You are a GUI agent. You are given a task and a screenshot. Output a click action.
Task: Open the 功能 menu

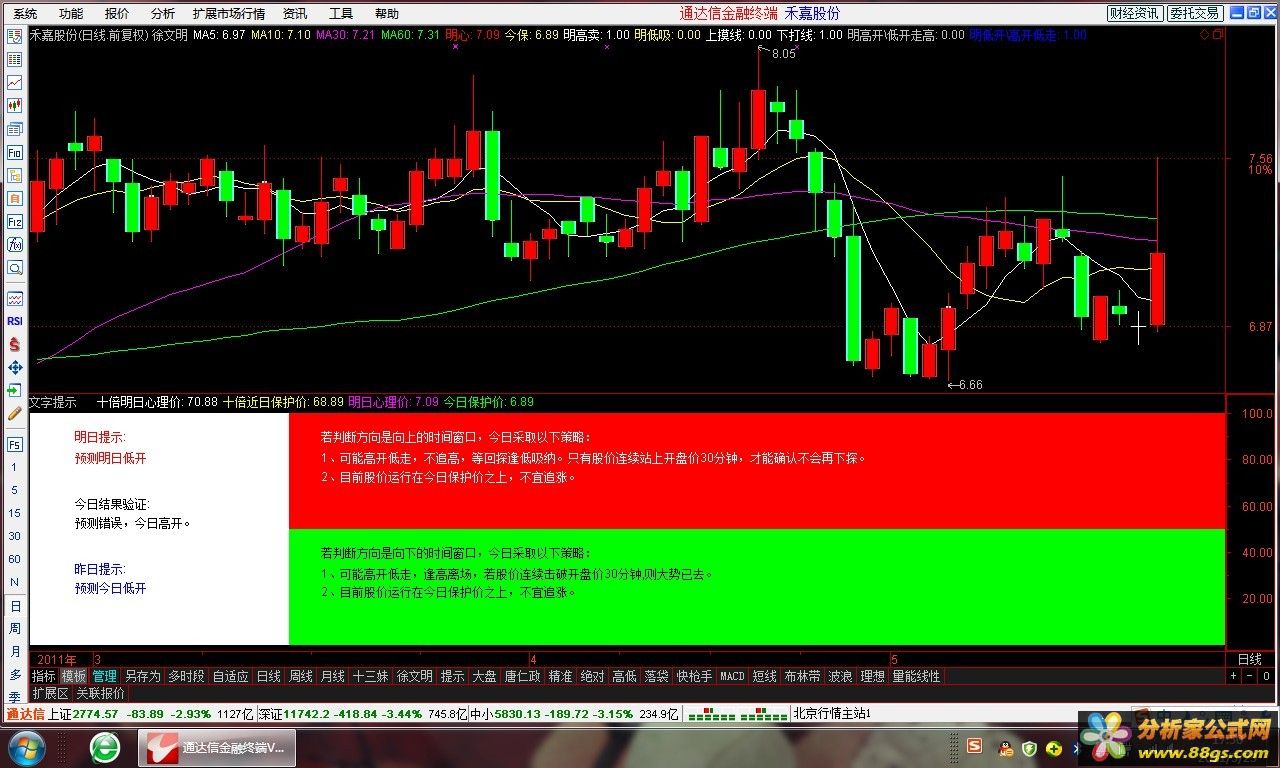tap(71, 14)
